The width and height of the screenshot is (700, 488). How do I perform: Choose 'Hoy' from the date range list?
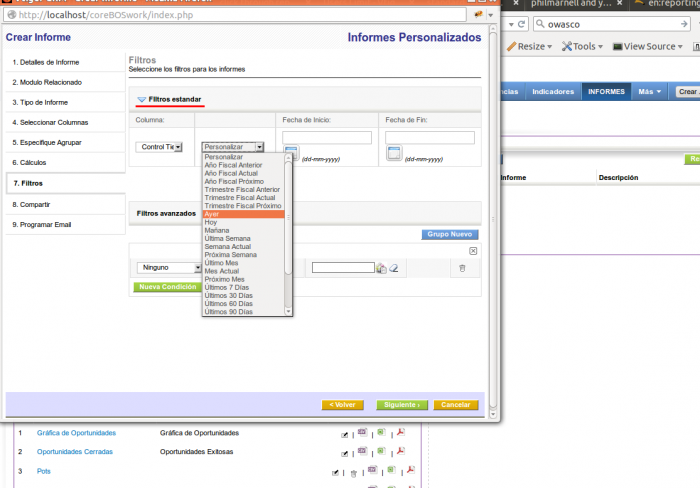pos(211,222)
